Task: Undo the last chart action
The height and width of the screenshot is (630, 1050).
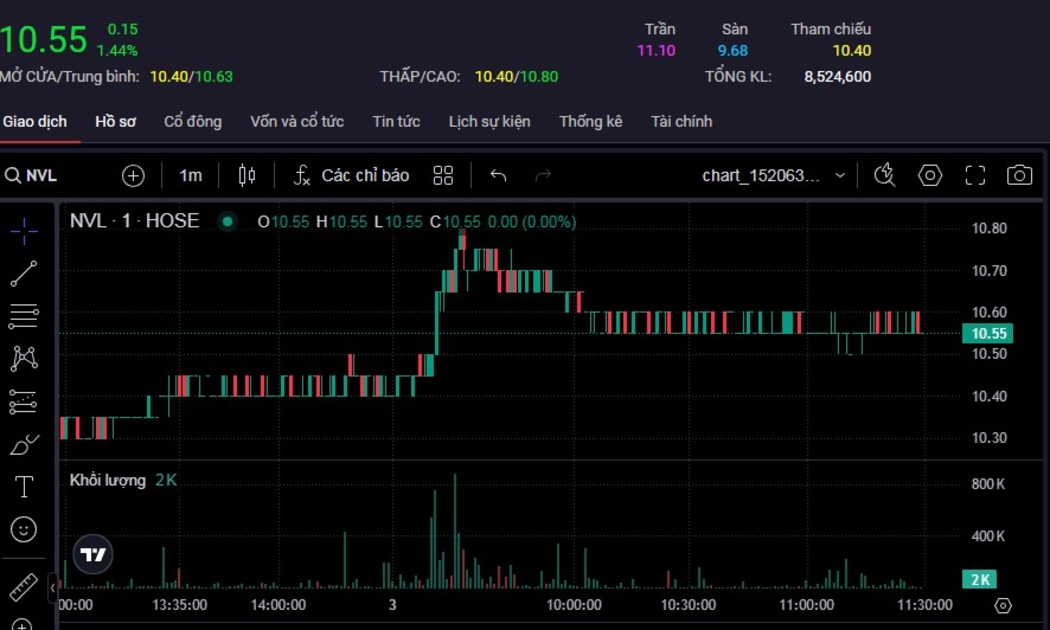Action: [x=498, y=176]
